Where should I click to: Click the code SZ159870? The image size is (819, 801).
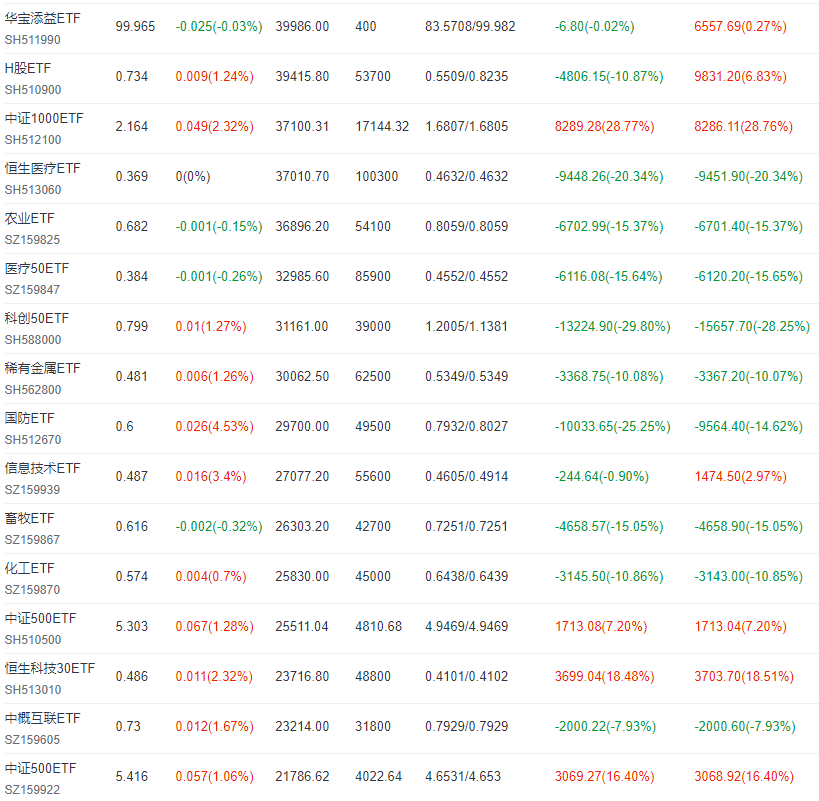(x=32, y=590)
